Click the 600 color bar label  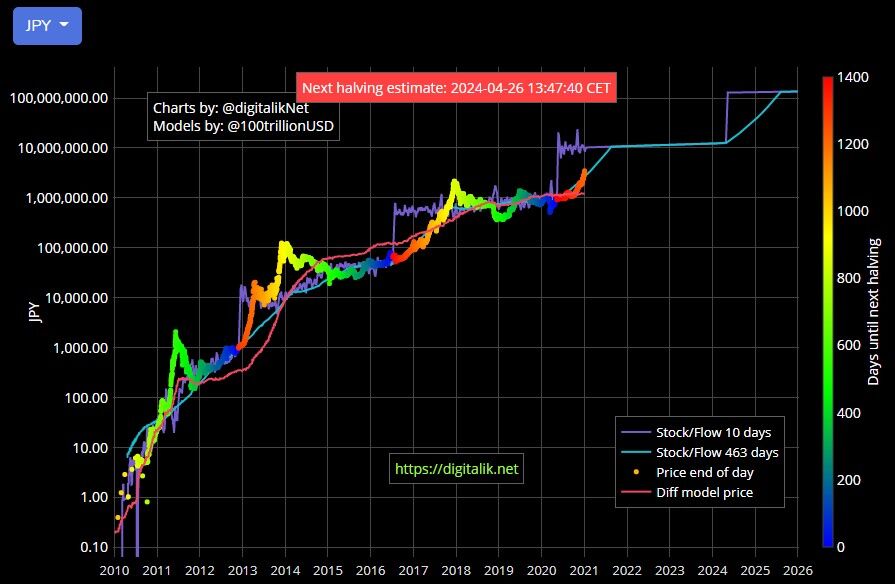coord(849,345)
